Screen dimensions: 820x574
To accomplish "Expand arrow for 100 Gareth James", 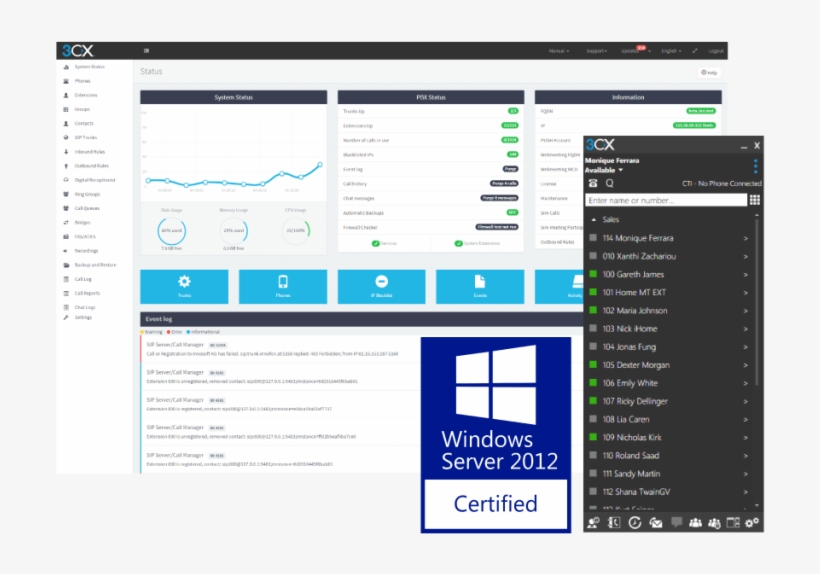I will 746,274.
